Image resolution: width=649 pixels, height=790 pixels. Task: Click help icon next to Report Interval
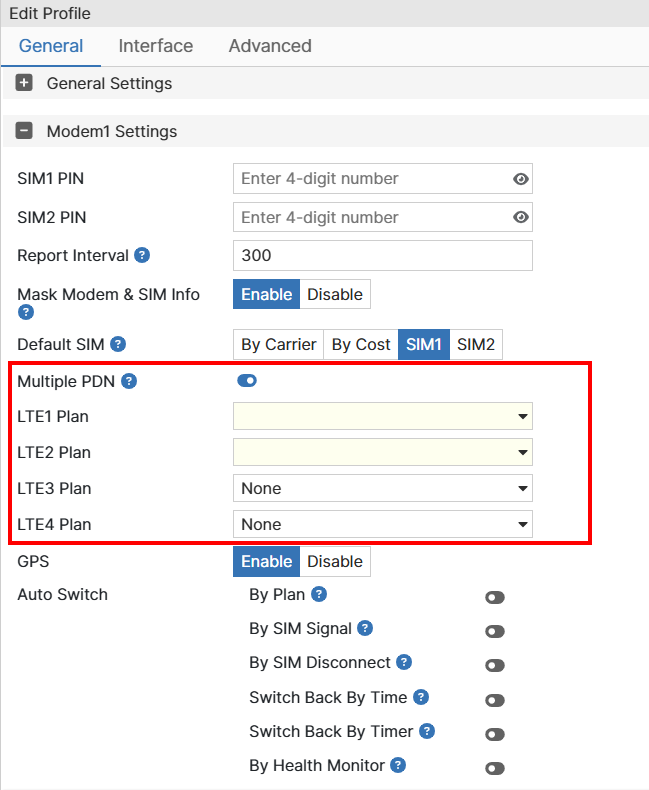pyautogui.click(x=142, y=255)
